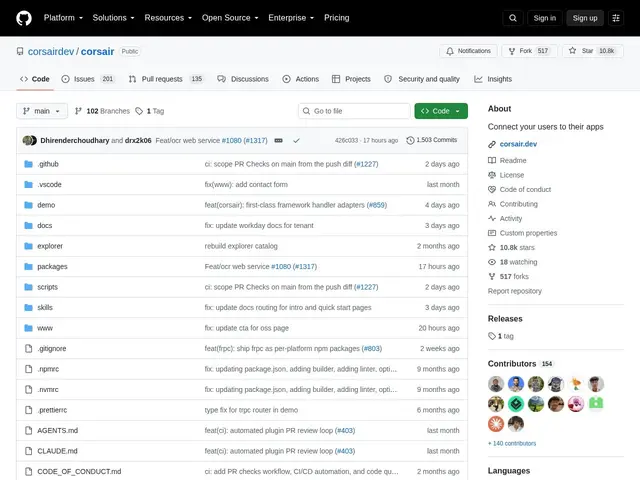Click the tag icon next to 1 Tag
The image size is (640, 480).
click(x=139, y=111)
